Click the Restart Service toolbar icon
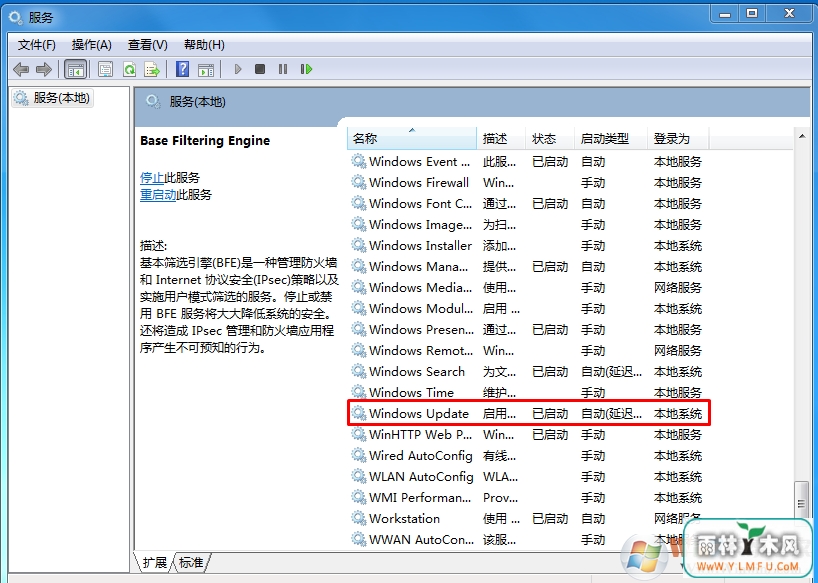This screenshot has height=583, width=818. point(306,69)
